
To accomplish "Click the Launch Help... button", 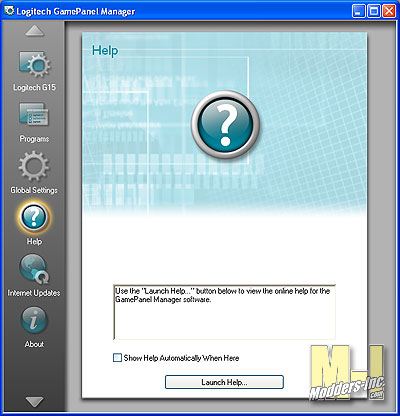I will pyautogui.click(x=224, y=382).
